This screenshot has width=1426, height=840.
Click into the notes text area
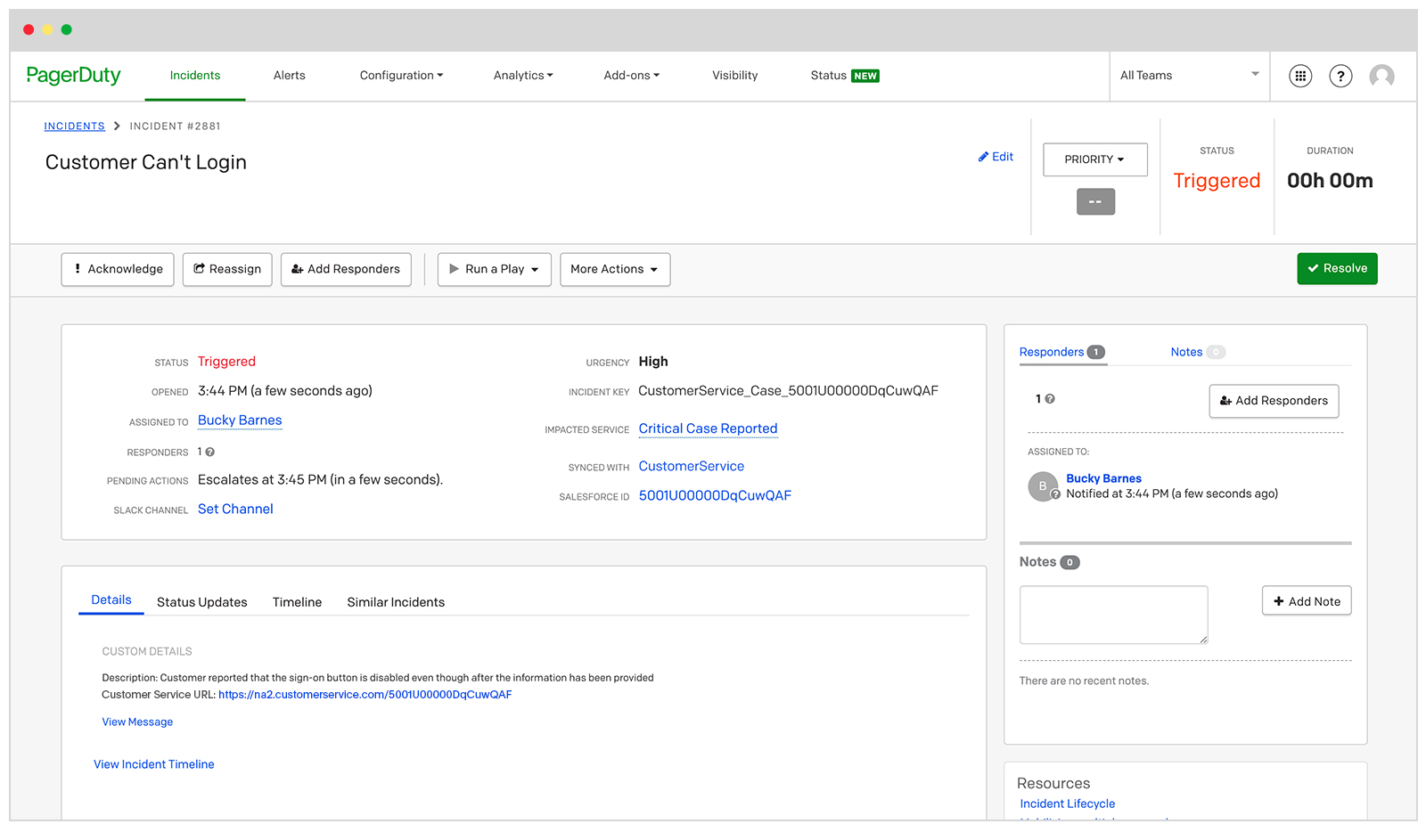tap(1114, 615)
